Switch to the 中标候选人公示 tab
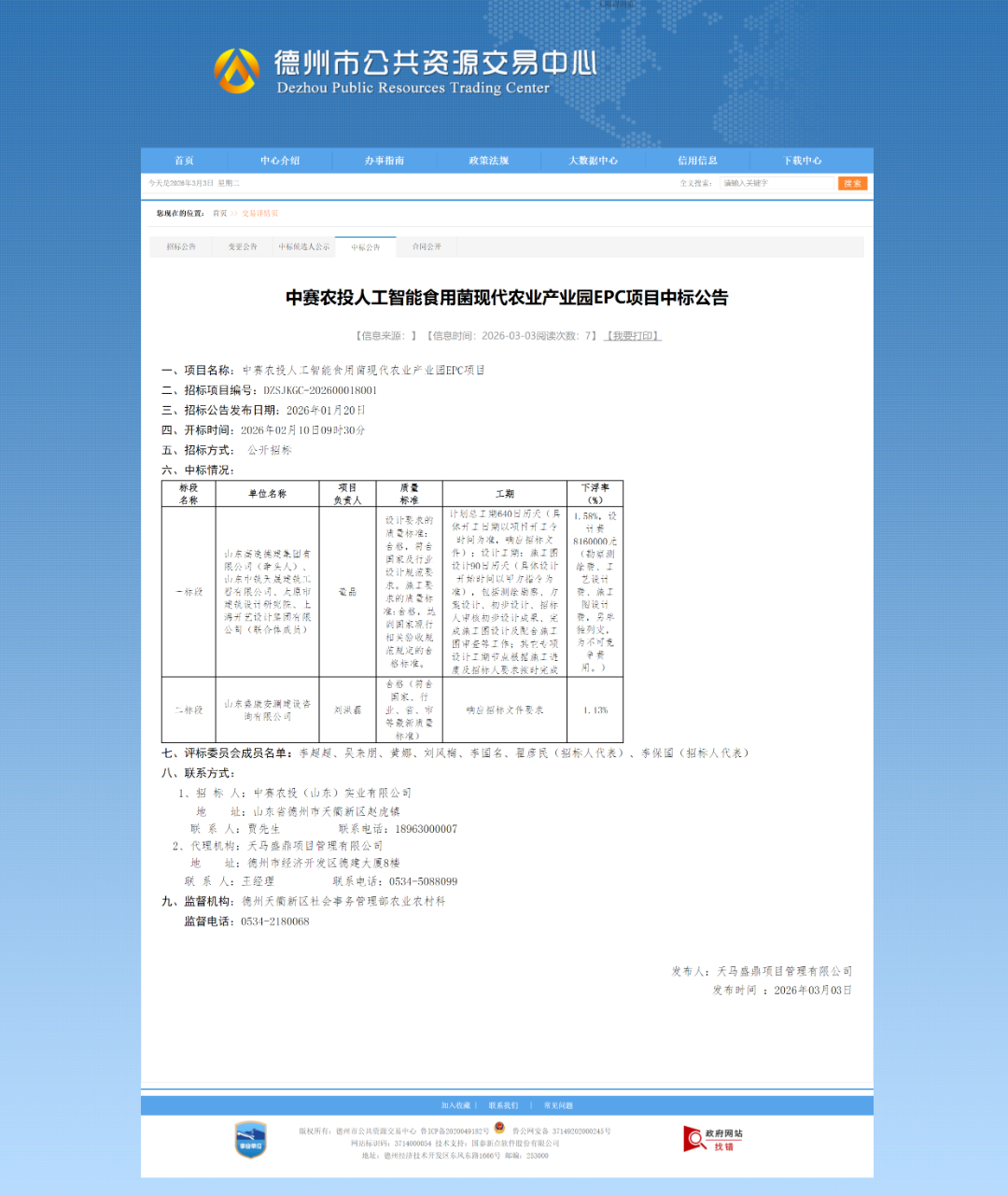 click(304, 247)
